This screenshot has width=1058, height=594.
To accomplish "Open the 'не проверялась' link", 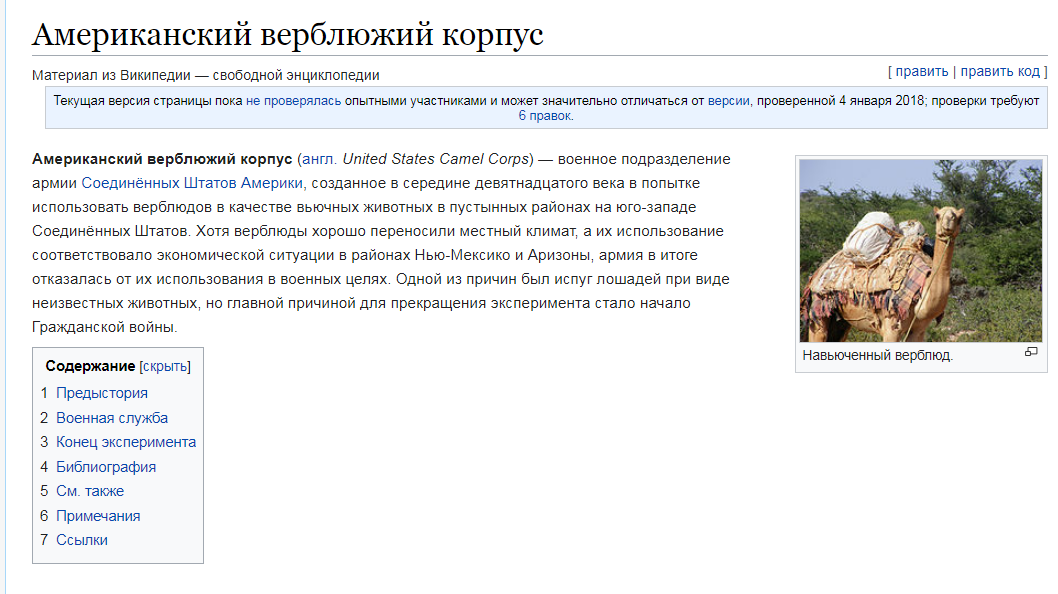I will (294, 101).
